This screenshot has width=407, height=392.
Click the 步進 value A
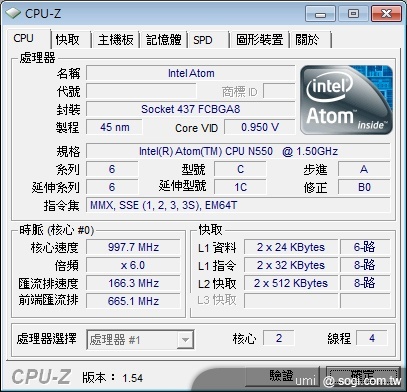coord(364,169)
